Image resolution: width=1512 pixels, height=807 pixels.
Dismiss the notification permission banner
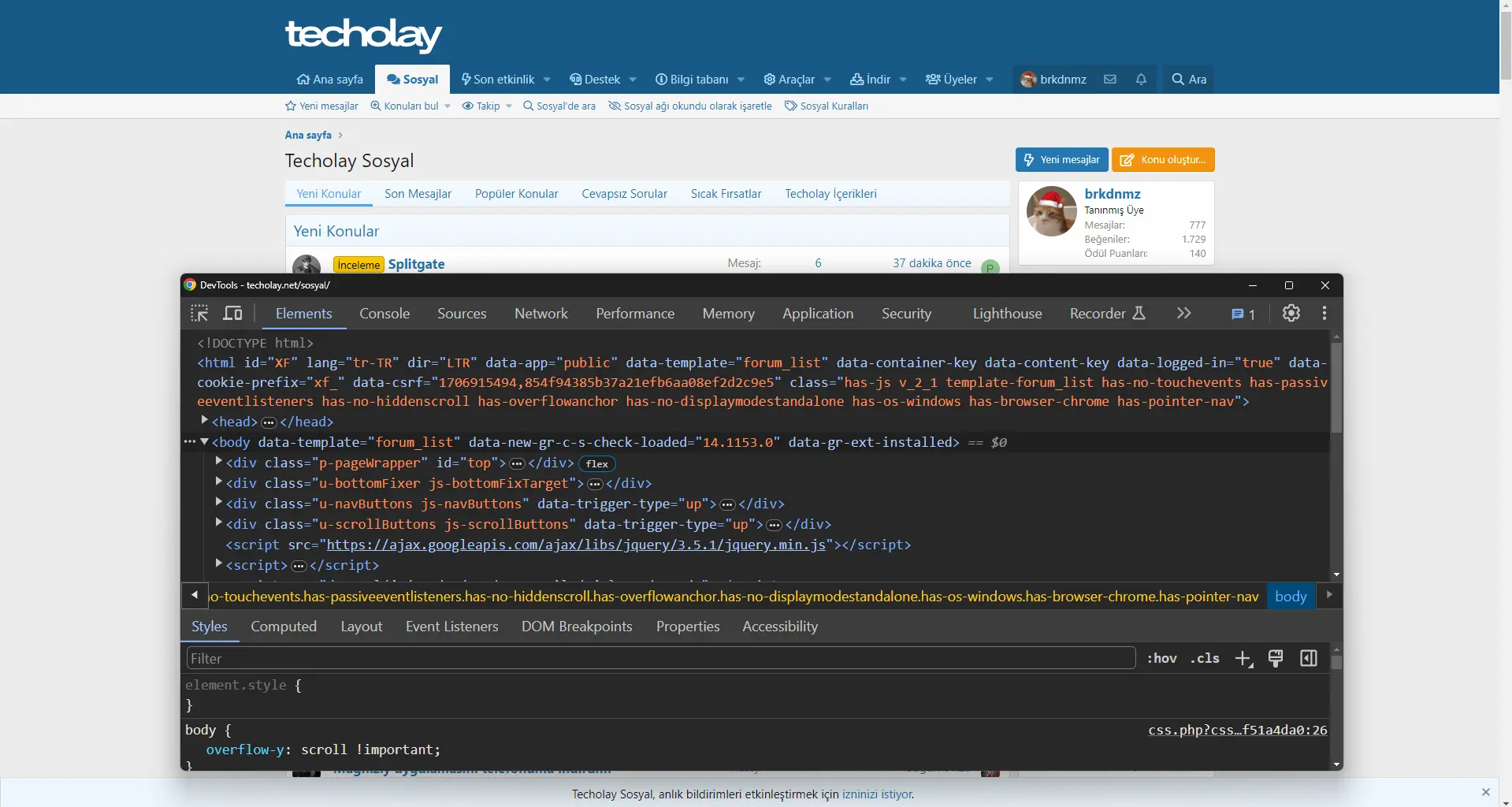tap(1486, 792)
